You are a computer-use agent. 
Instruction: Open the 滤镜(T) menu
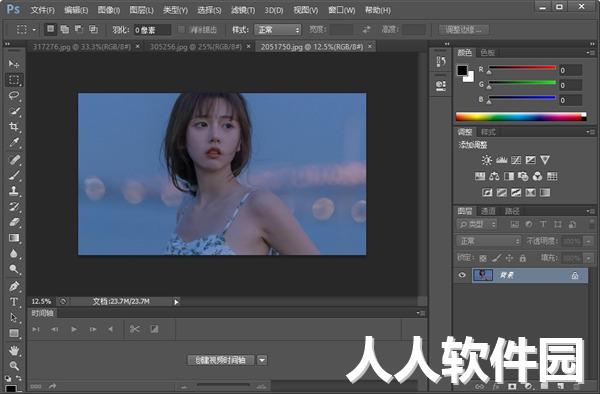click(x=243, y=10)
